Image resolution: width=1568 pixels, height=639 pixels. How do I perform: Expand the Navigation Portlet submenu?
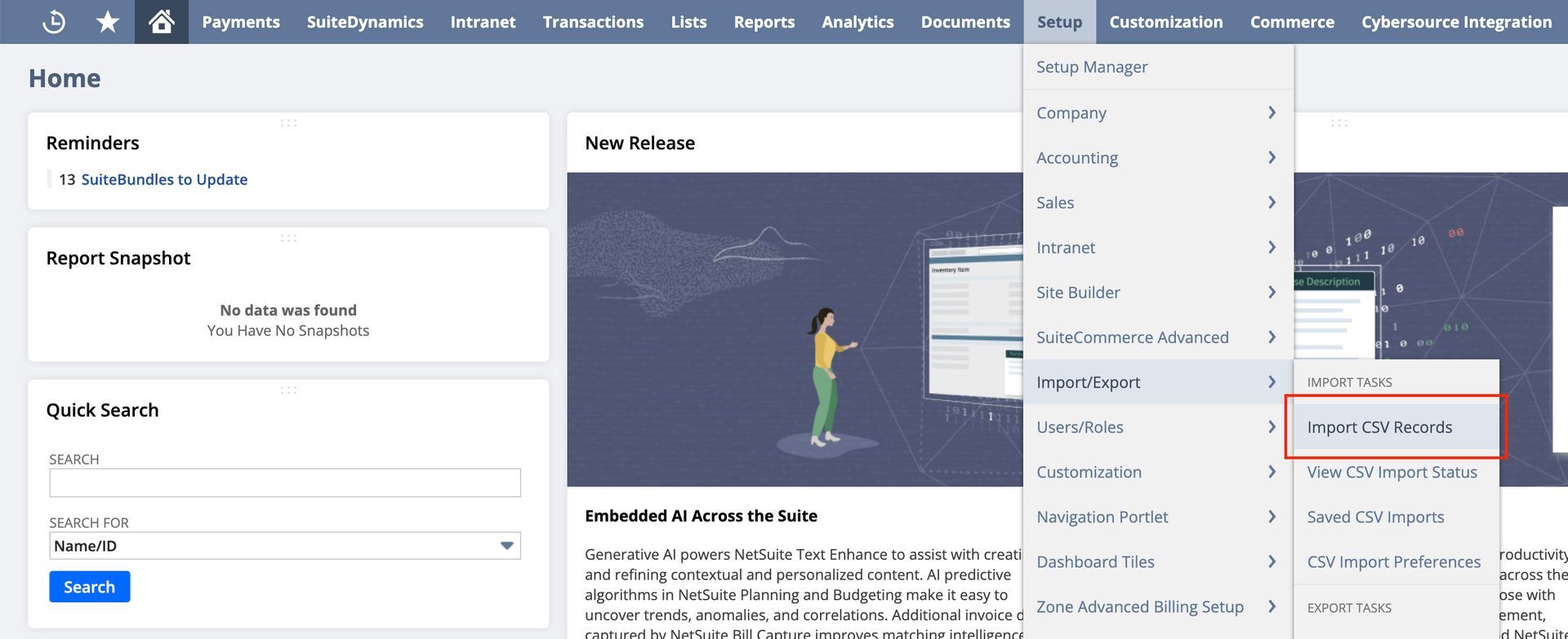[x=1158, y=517]
